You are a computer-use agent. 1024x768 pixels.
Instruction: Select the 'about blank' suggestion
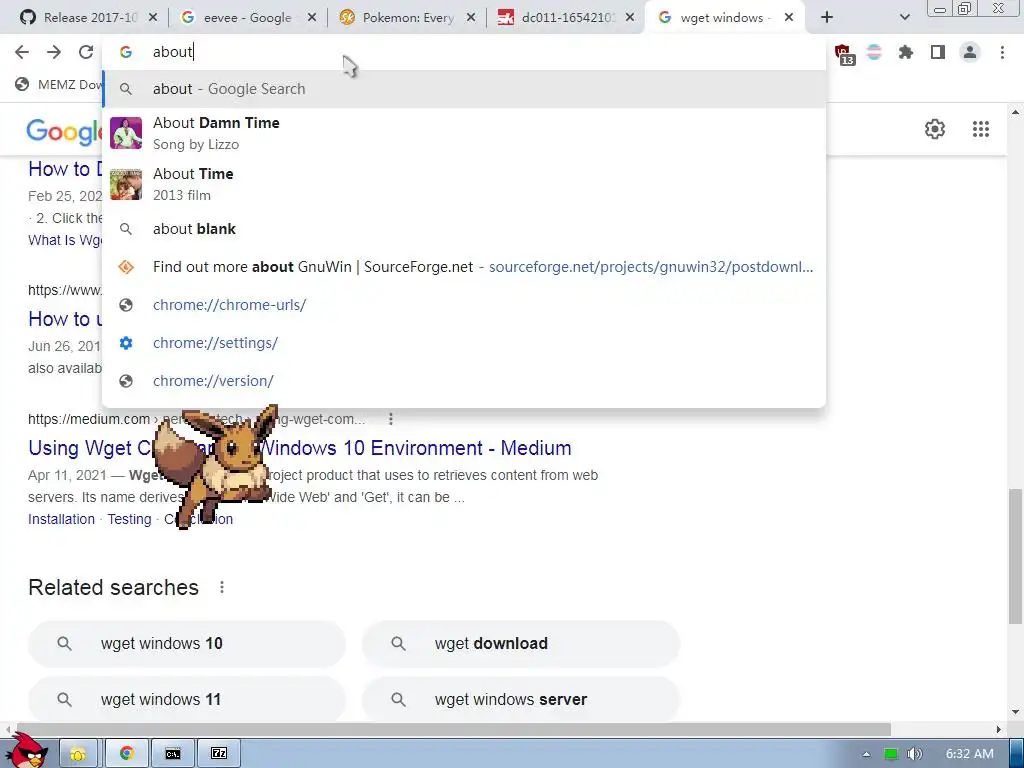point(464,229)
